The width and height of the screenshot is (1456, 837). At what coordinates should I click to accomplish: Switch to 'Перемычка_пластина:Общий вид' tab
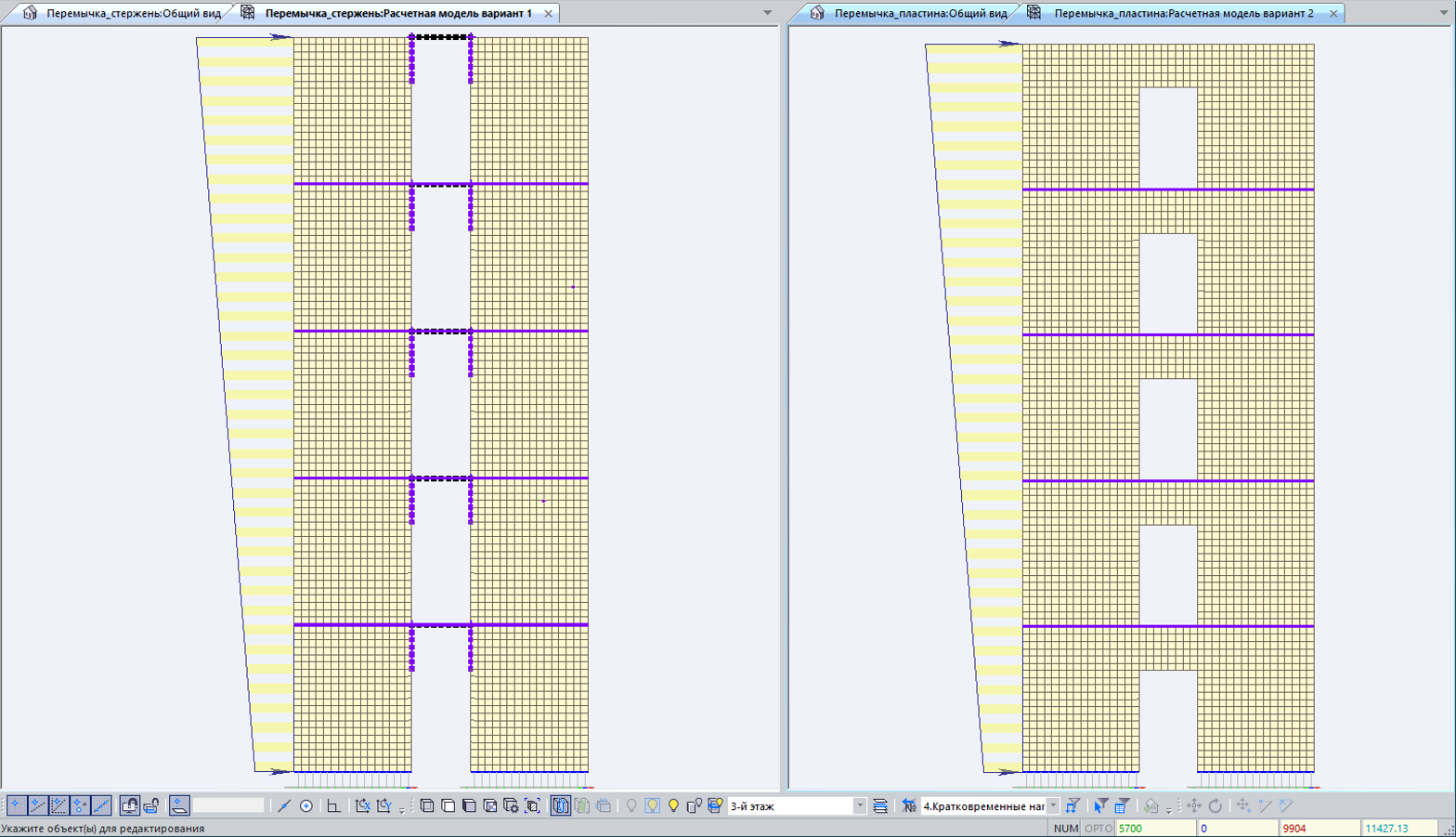(x=919, y=13)
